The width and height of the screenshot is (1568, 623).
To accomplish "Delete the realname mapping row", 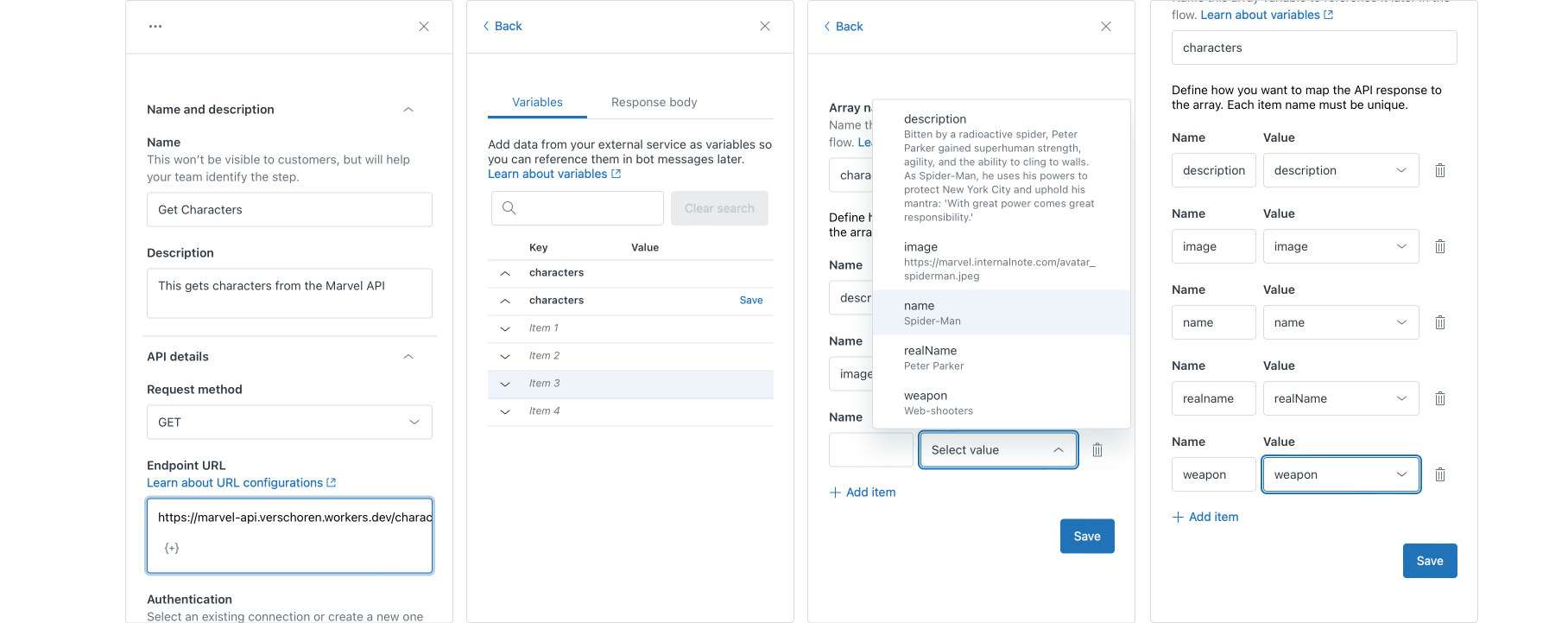I will 1440,398.
